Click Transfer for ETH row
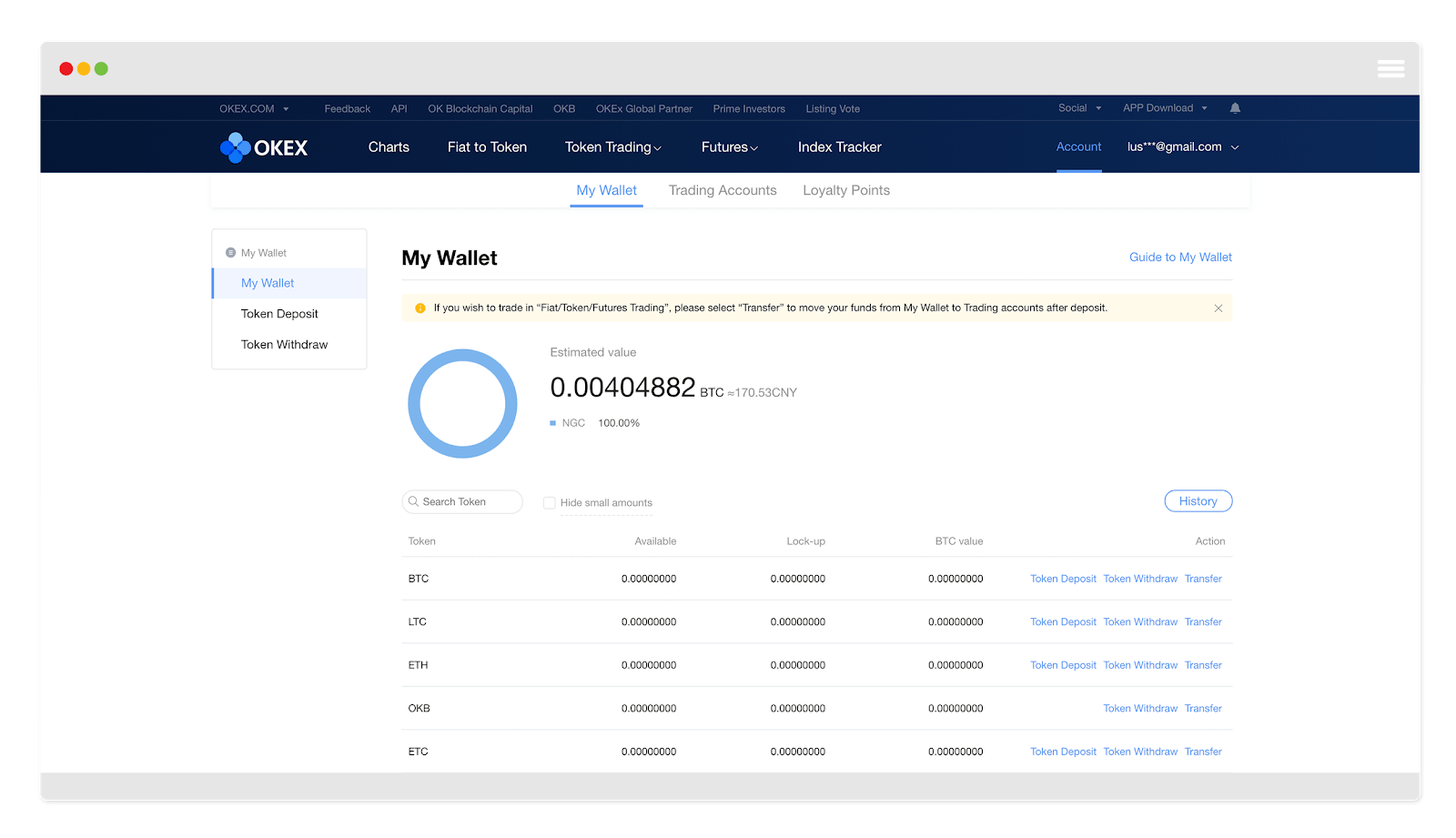1456x838 pixels. coord(1203,665)
